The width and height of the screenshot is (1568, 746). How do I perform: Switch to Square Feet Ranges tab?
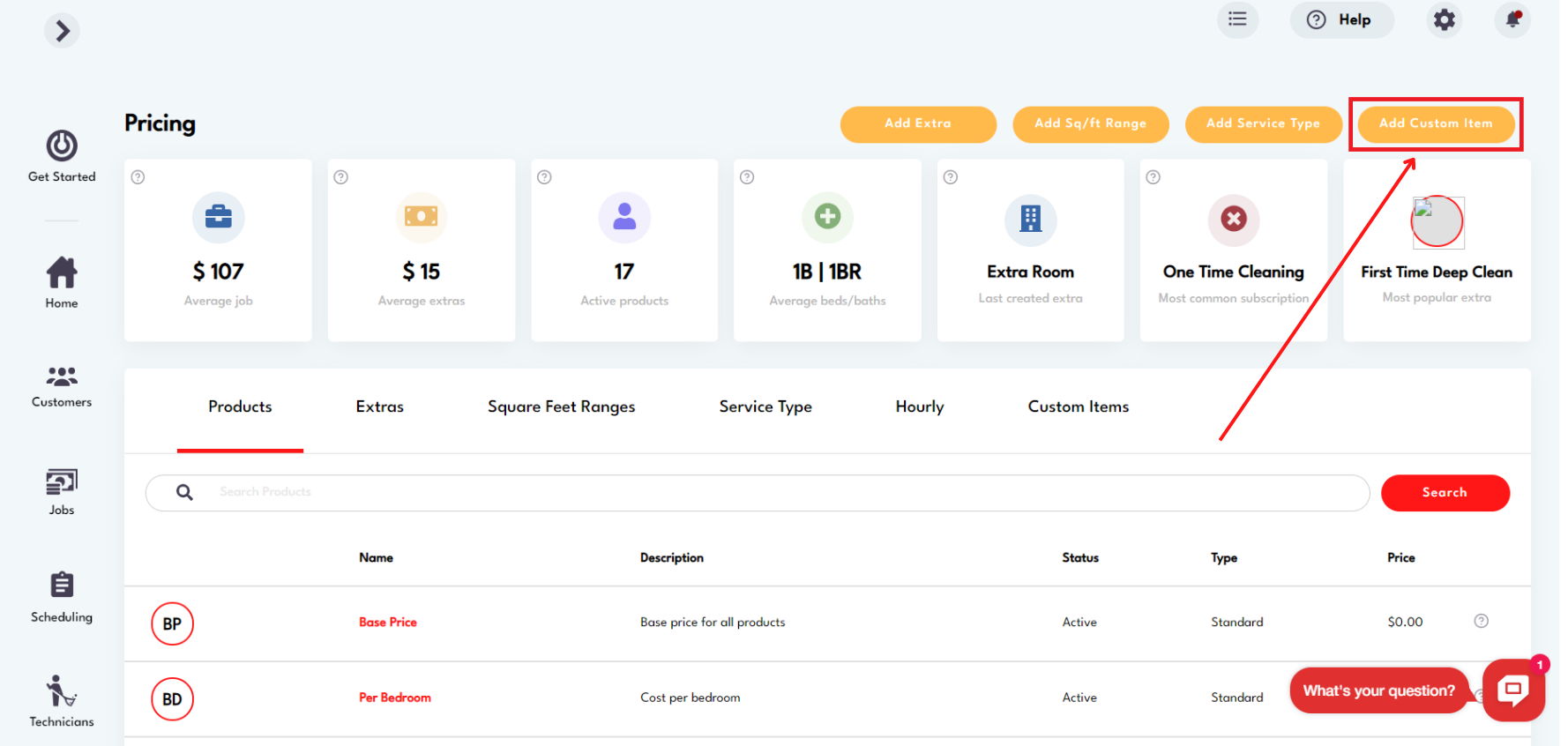(561, 407)
